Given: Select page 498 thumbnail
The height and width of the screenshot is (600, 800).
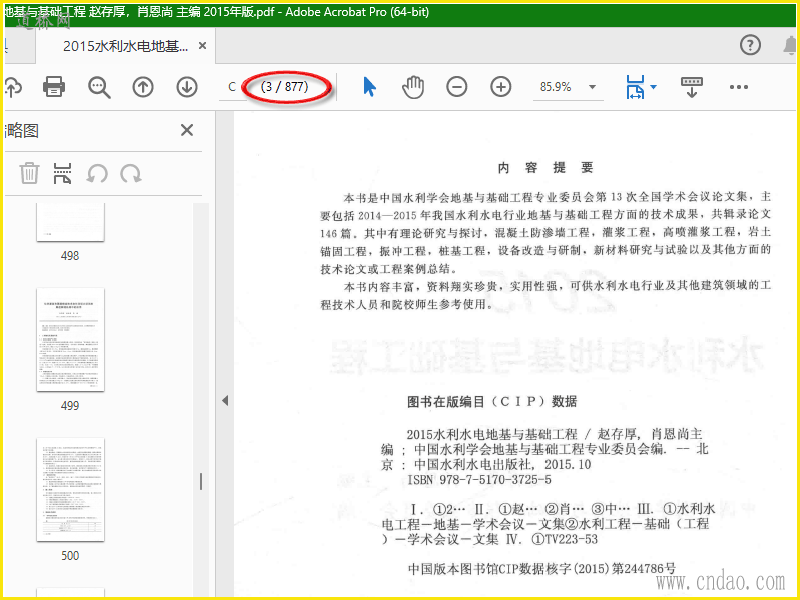Looking at the screenshot, I should pos(70,222).
